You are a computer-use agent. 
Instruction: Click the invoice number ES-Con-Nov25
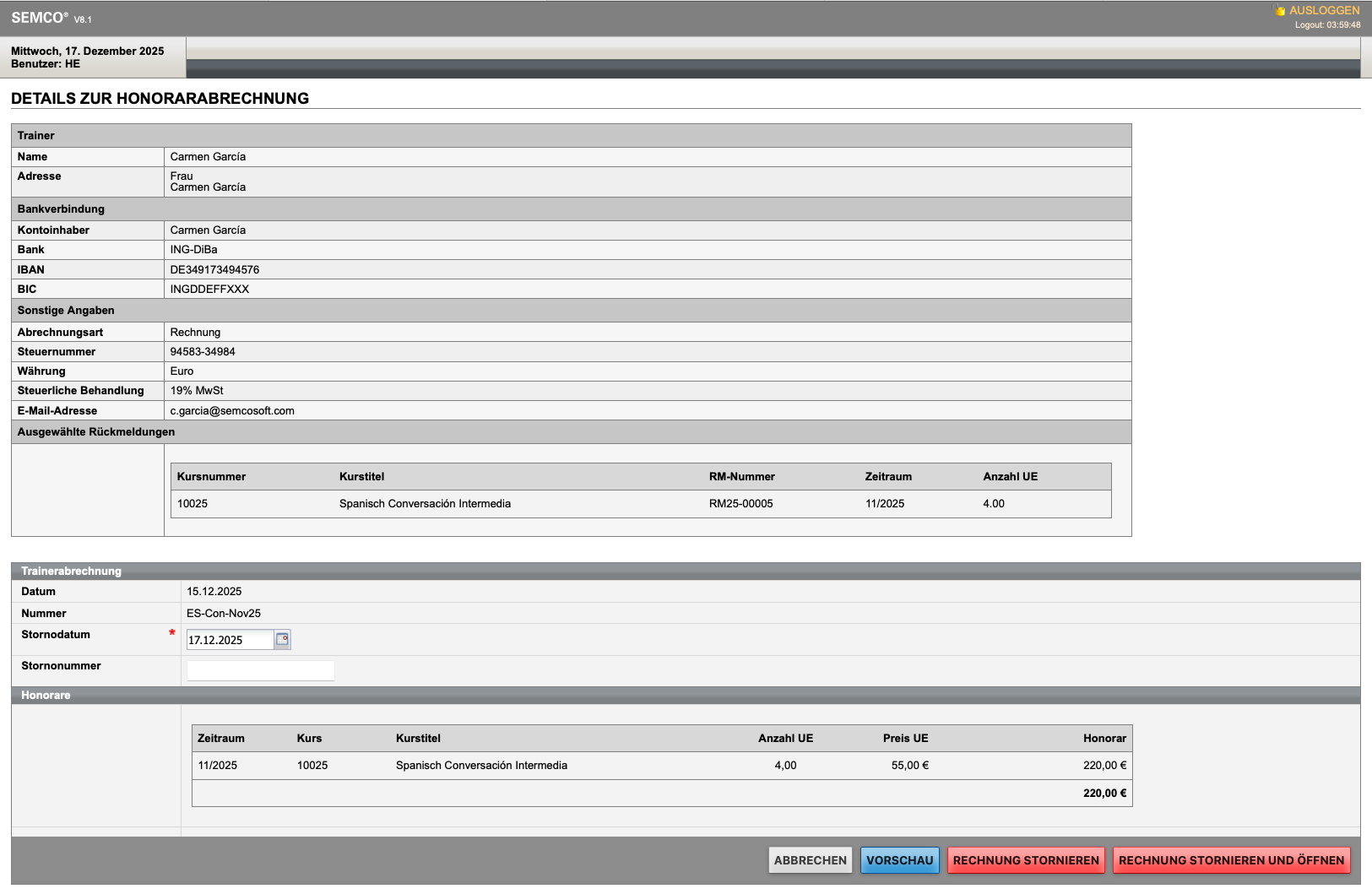pyautogui.click(x=224, y=614)
